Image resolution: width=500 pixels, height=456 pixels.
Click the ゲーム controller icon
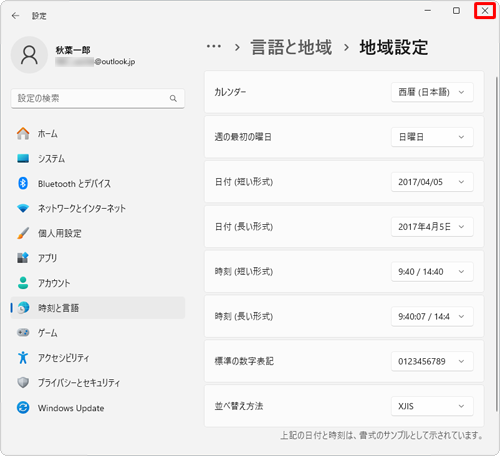[23, 333]
